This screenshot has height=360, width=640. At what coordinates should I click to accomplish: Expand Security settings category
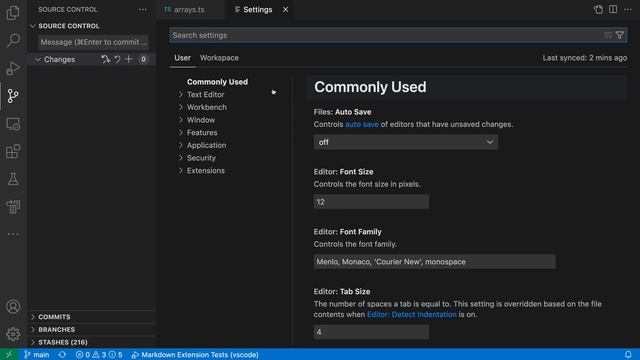[201, 158]
